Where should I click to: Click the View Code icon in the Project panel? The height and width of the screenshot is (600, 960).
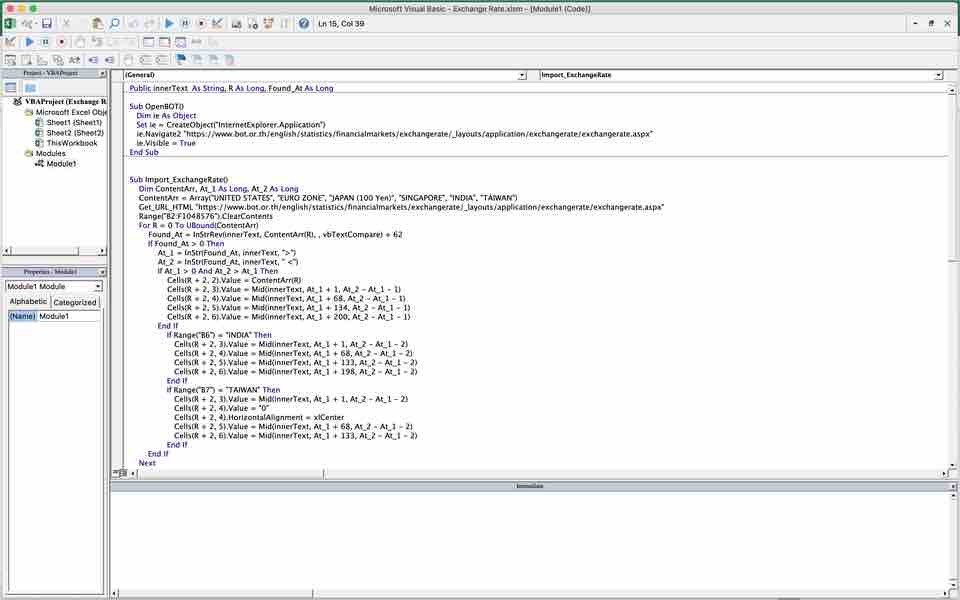(x=11, y=88)
